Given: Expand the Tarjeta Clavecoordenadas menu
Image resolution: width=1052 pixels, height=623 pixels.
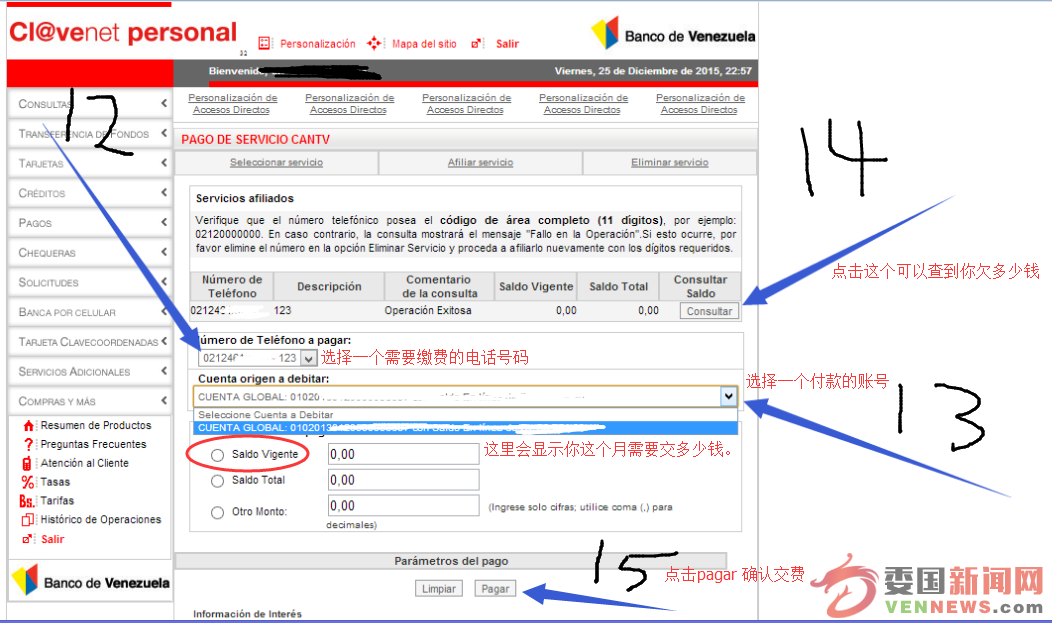Looking at the screenshot, I should 90,341.
